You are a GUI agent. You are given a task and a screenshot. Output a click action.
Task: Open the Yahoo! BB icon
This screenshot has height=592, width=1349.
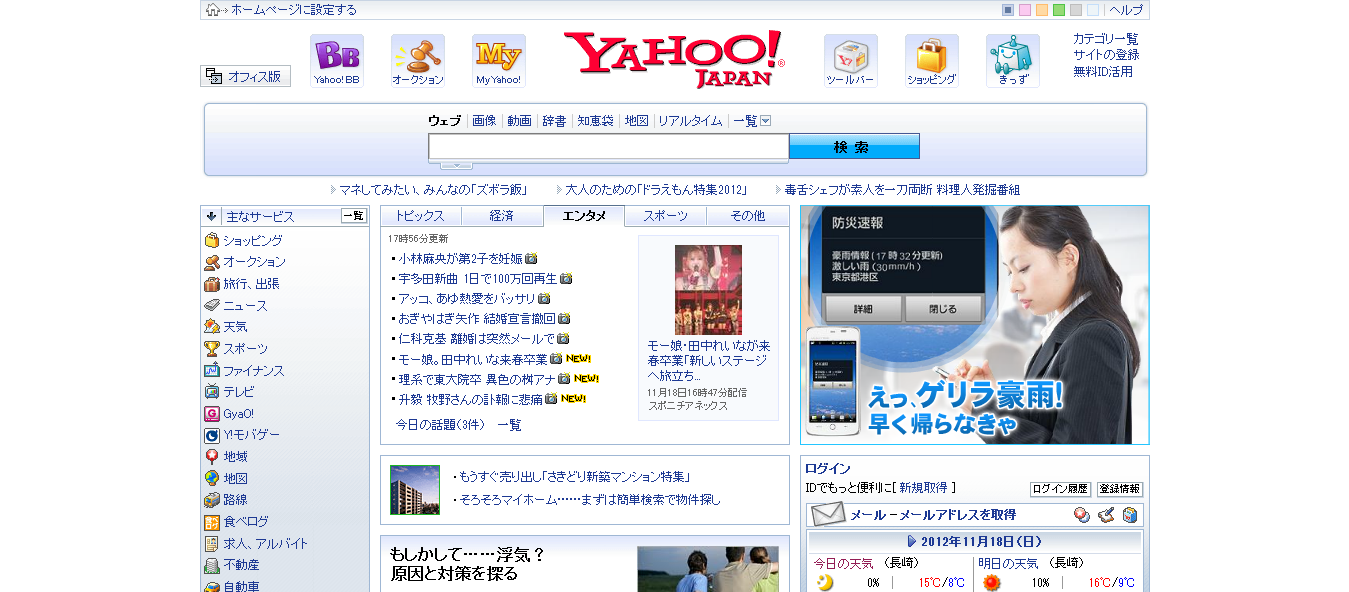(x=337, y=61)
